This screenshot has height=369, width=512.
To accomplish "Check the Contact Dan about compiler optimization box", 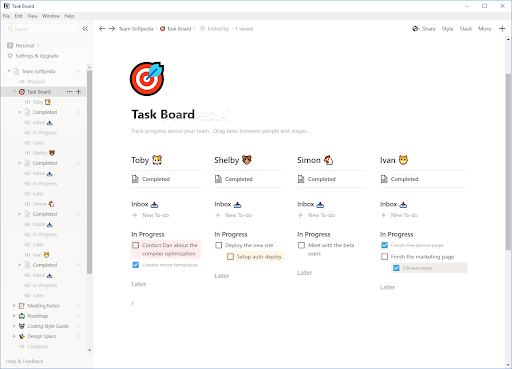I will point(136,245).
